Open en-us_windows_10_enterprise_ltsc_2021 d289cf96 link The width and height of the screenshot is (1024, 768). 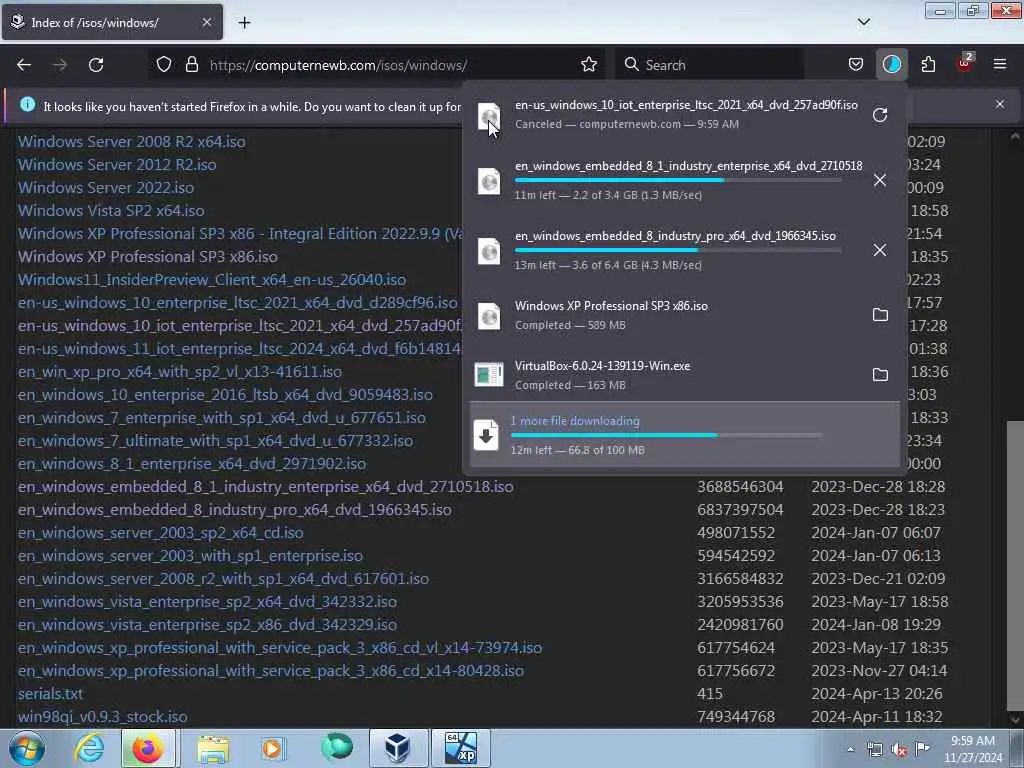coord(238,302)
